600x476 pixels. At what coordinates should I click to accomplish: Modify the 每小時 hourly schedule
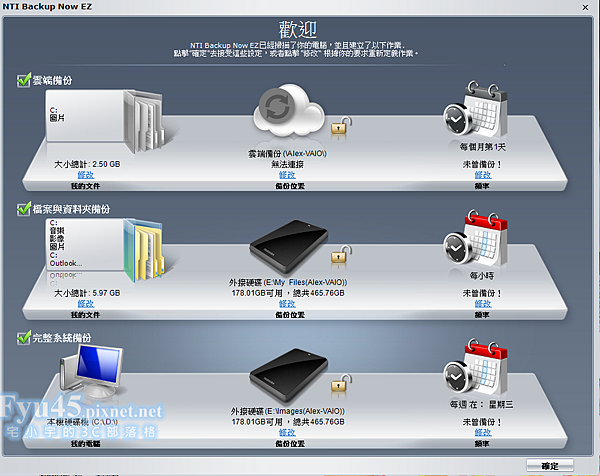(x=483, y=303)
